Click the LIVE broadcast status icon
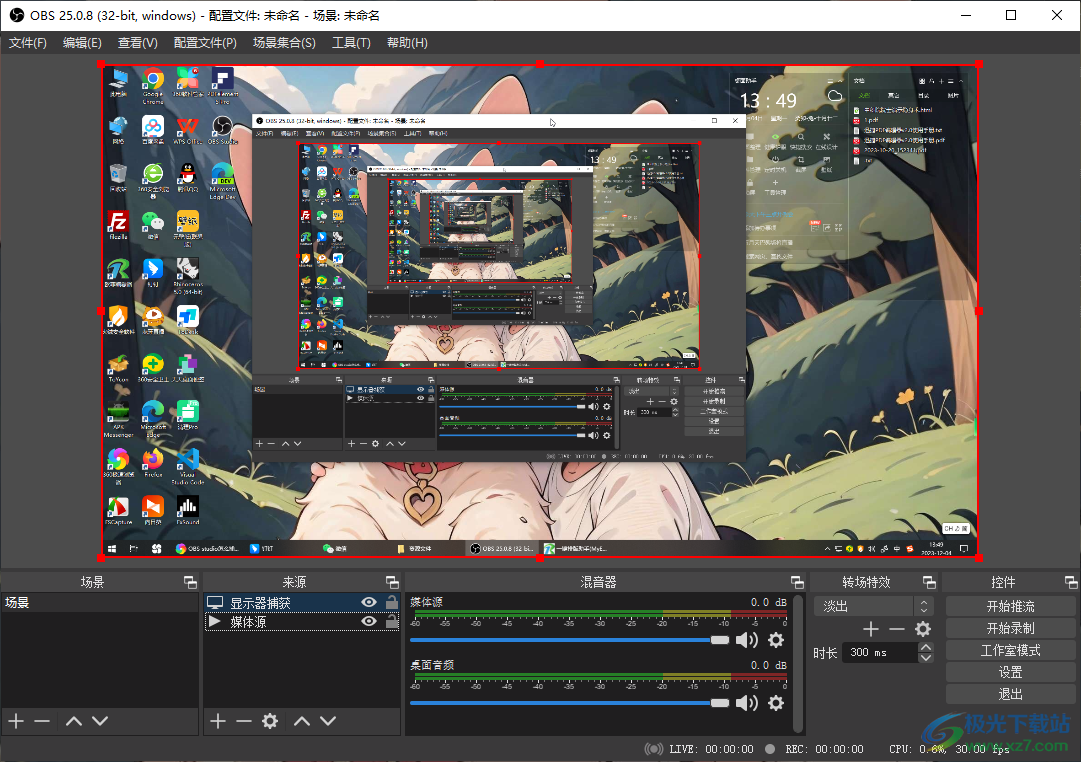 click(654, 749)
